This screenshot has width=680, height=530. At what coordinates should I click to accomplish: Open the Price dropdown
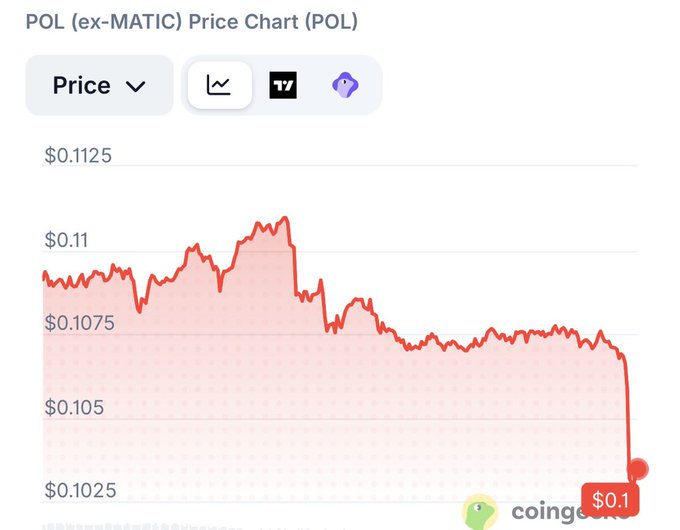99,85
